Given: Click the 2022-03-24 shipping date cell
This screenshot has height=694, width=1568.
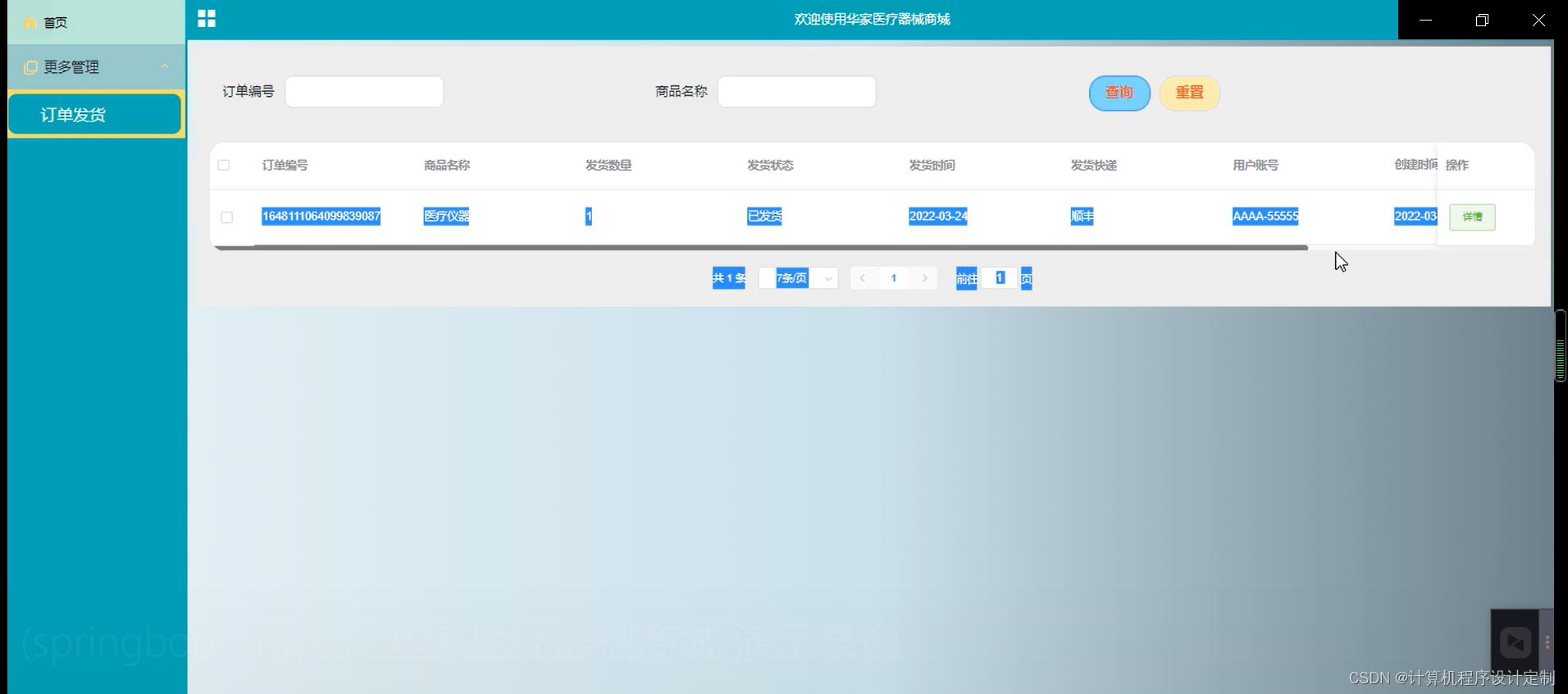Looking at the screenshot, I should (x=938, y=217).
